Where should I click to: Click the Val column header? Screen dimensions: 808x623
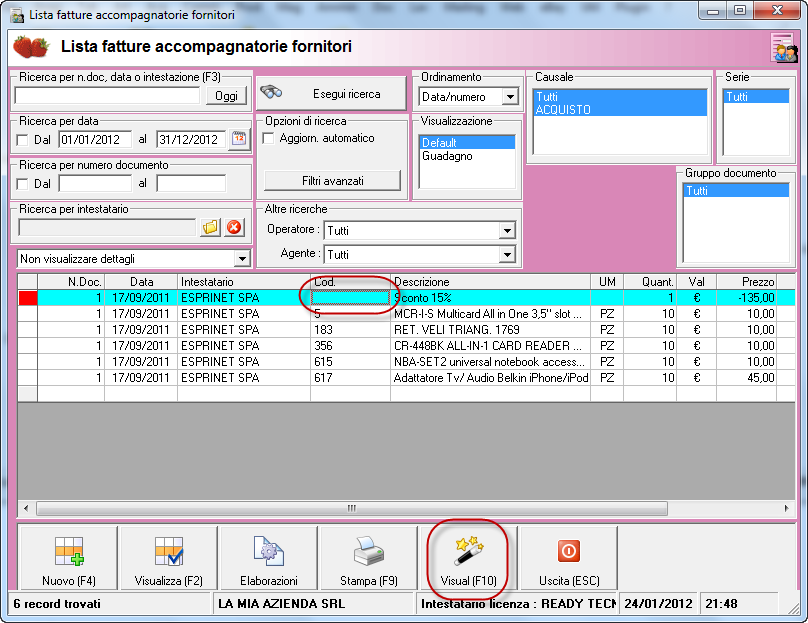(x=696, y=282)
